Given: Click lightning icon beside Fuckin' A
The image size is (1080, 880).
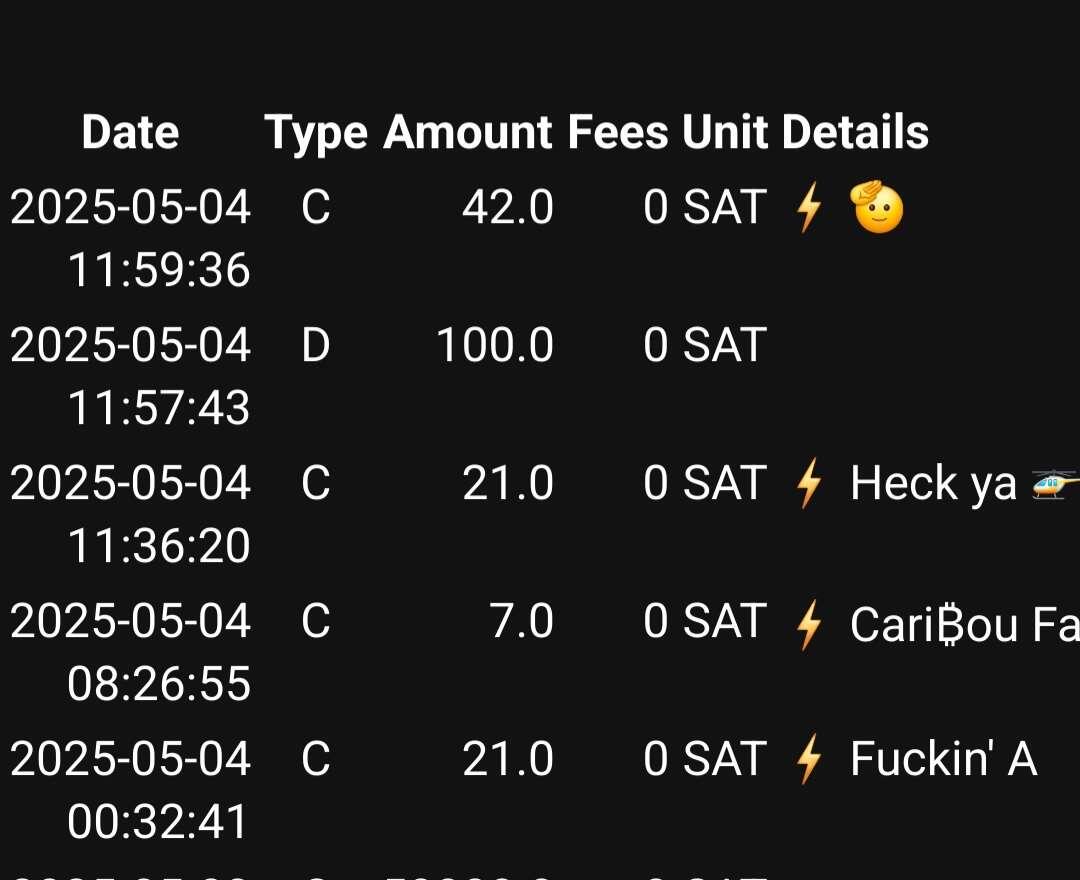Looking at the screenshot, I should click(x=809, y=759).
